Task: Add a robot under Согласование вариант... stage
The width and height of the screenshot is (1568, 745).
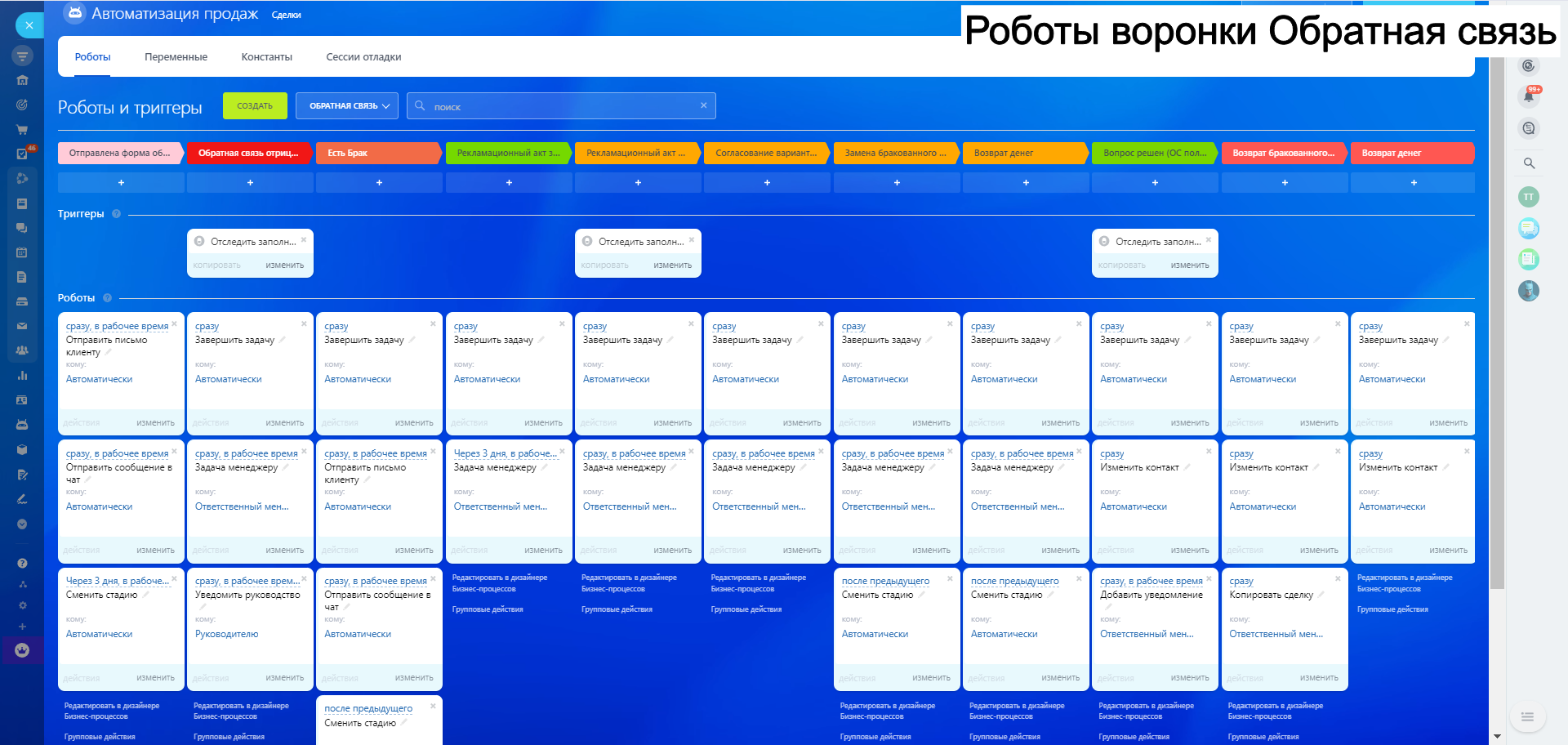Action: pos(767,183)
